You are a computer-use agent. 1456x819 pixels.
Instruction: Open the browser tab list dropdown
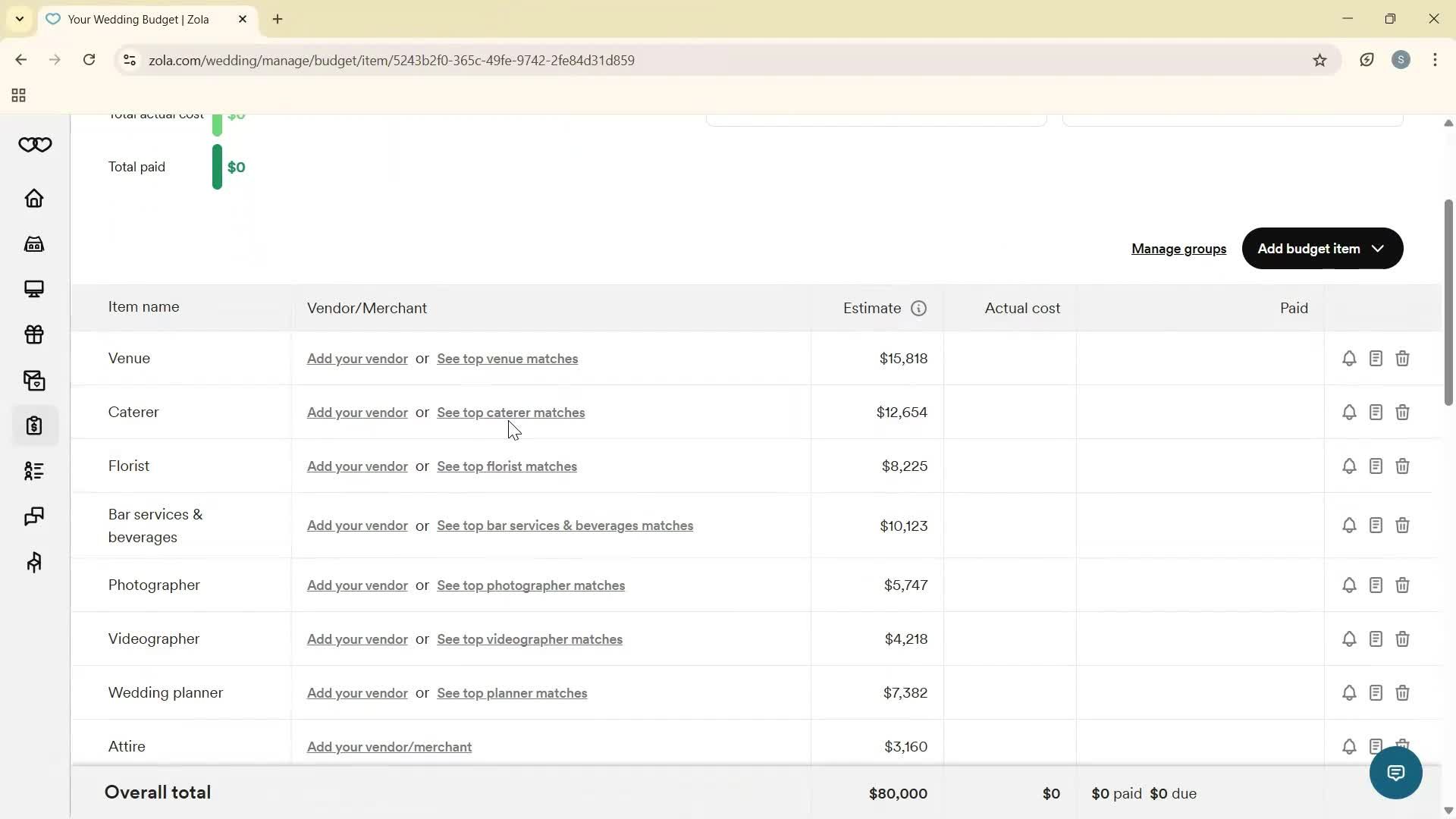click(x=19, y=19)
